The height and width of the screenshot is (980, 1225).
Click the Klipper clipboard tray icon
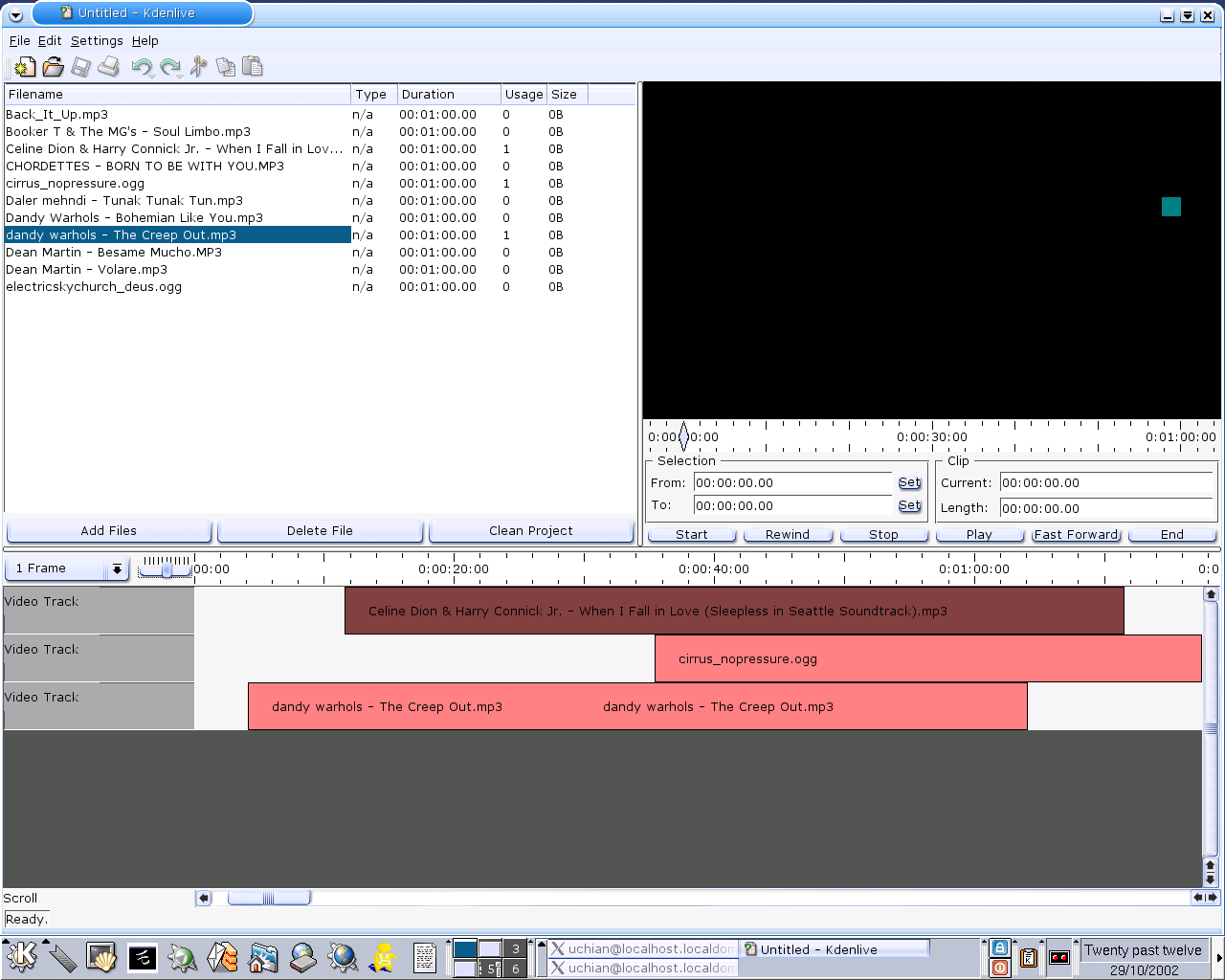tap(1029, 957)
